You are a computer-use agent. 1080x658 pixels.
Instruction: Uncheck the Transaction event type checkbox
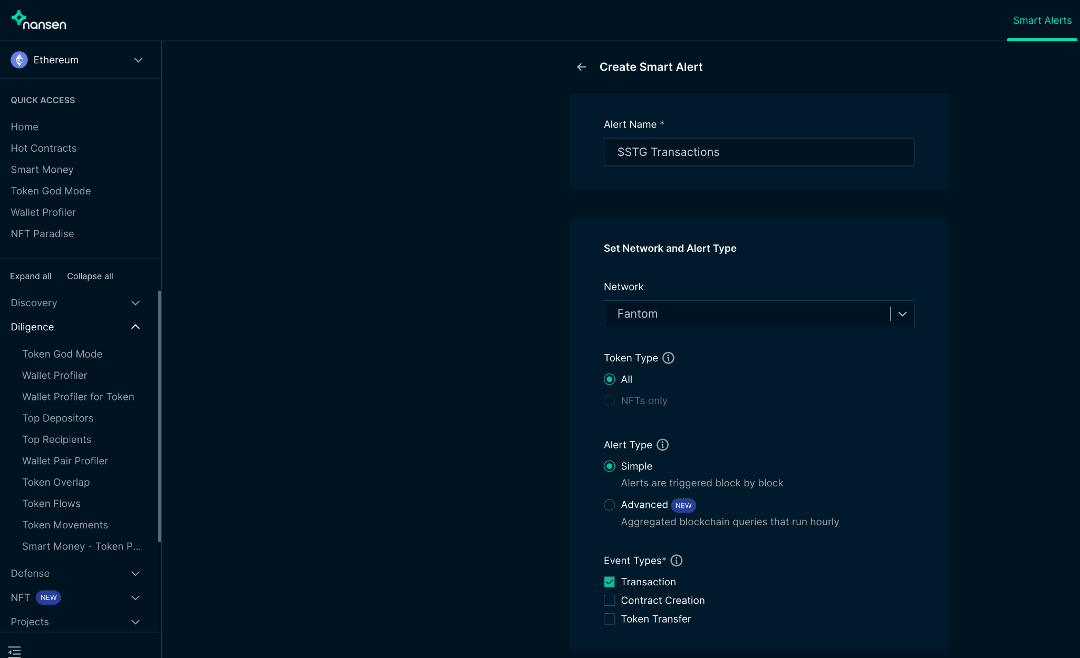609,582
